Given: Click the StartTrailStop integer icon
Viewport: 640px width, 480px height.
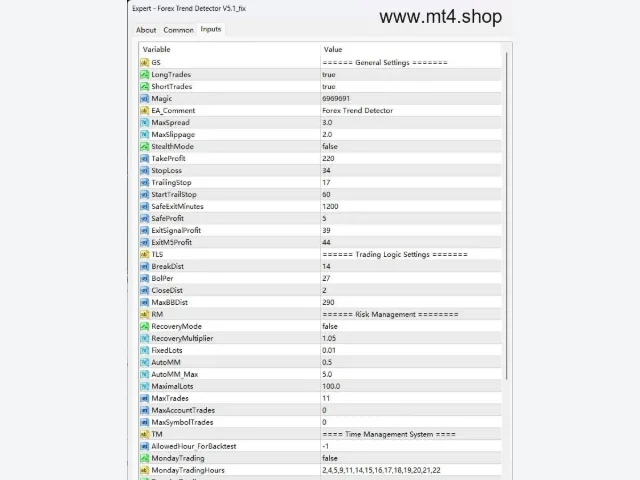Looking at the screenshot, I should point(144,194).
